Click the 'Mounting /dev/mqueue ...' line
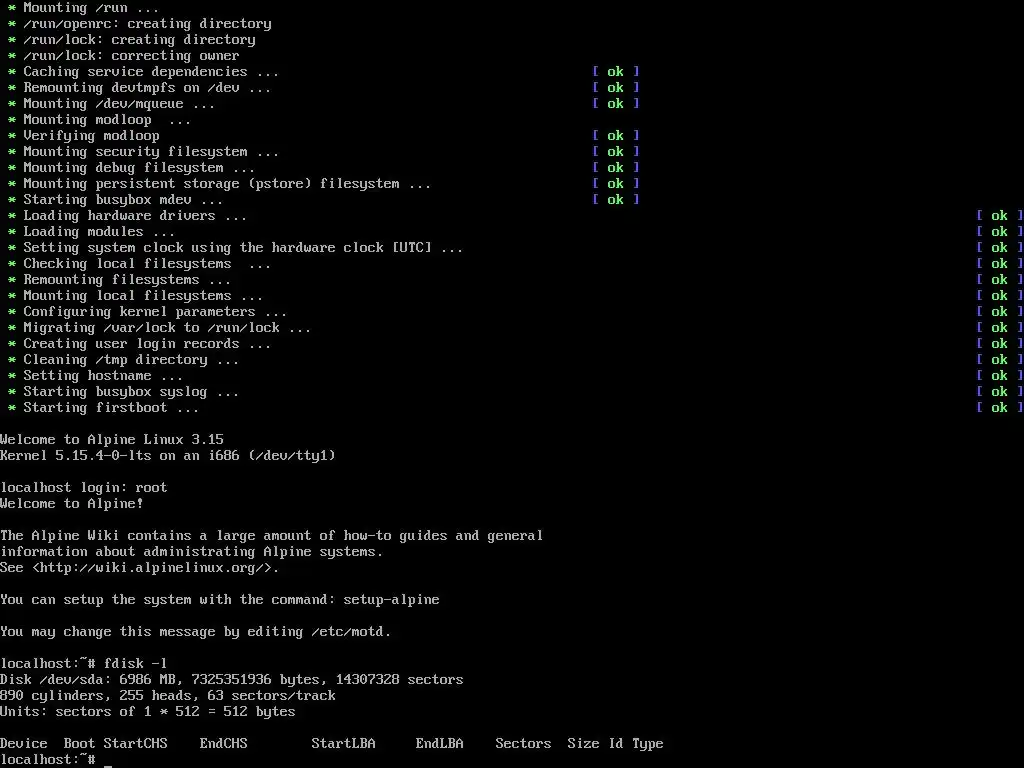The height and width of the screenshot is (768, 1024). pos(112,104)
